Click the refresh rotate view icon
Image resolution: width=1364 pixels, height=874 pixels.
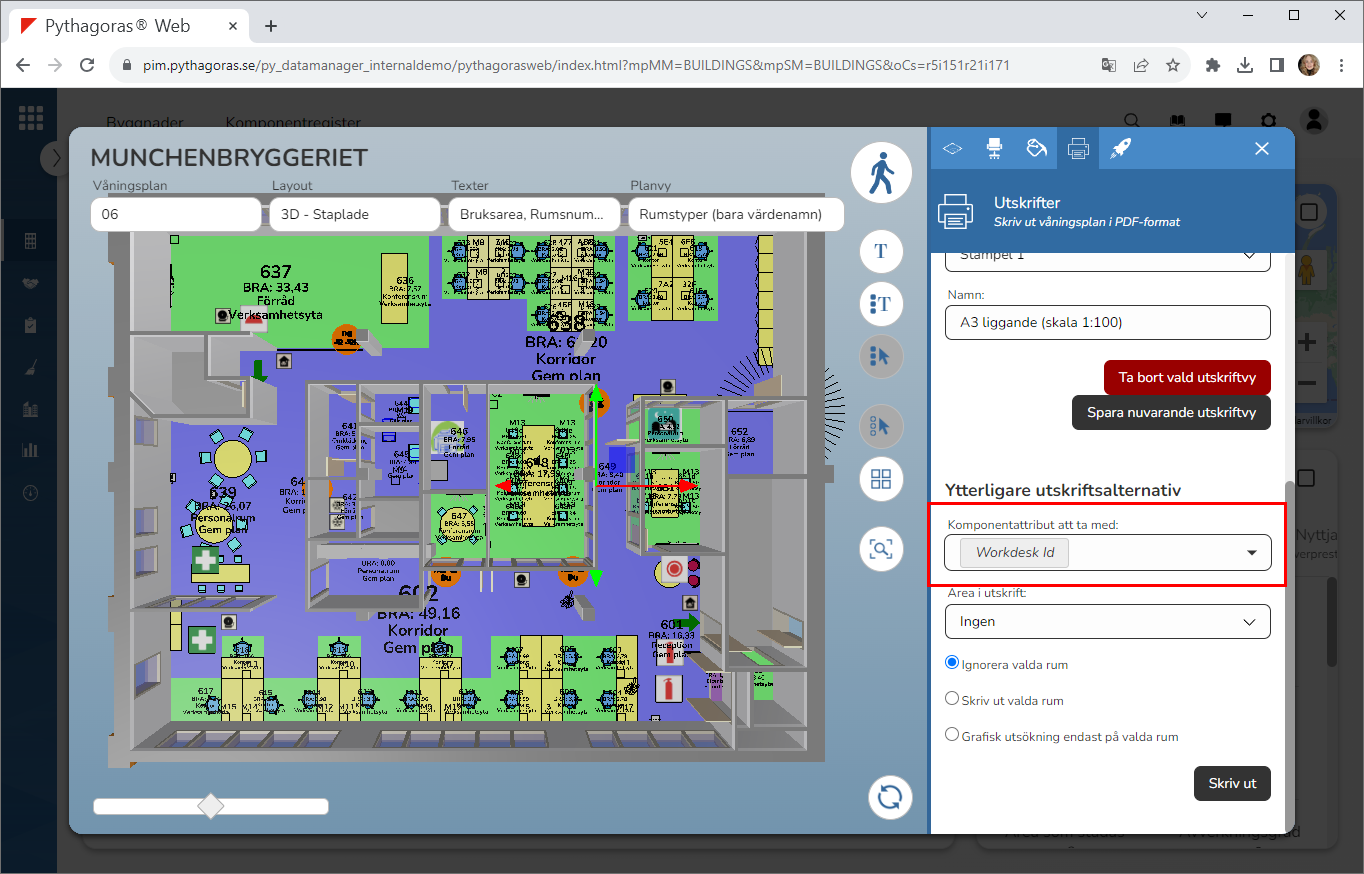(890, 797)
